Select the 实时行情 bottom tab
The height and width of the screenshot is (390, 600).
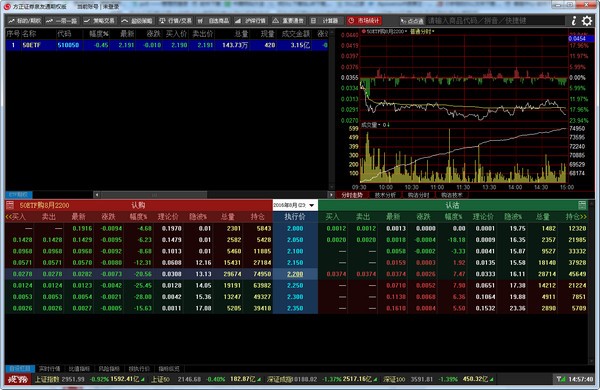tap(50, 369)
